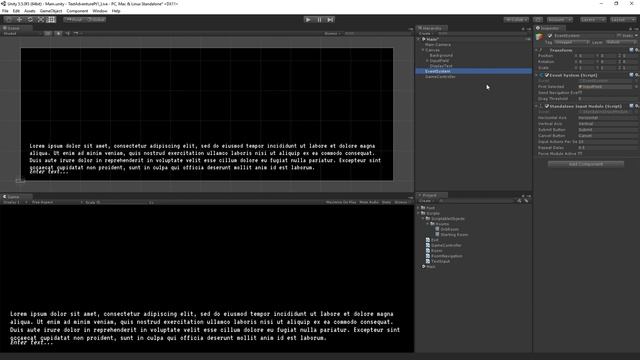Select the Inspector tab
The height and width of the screenshot is (360, 640).
549,28
